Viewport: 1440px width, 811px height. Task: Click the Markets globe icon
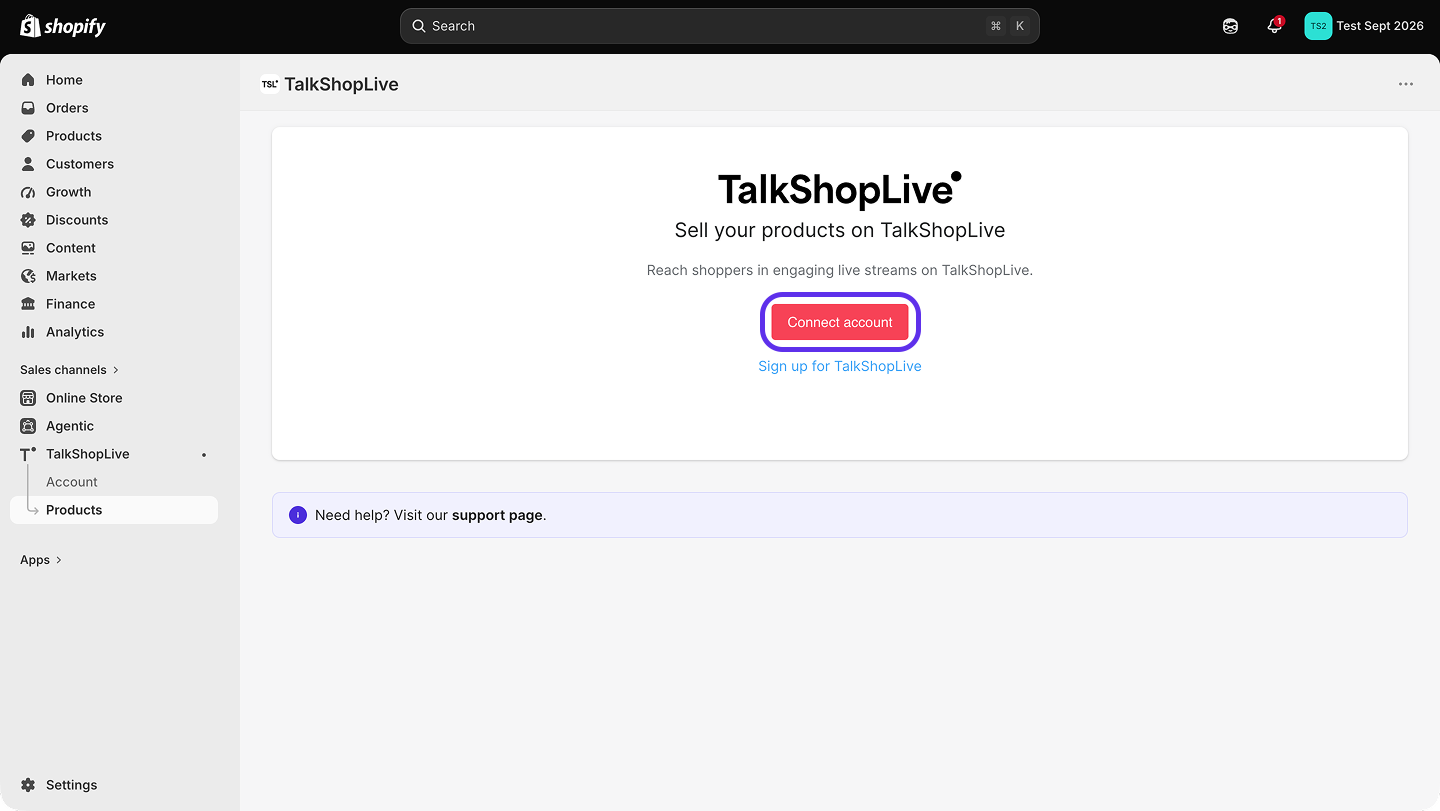point(28,276)
